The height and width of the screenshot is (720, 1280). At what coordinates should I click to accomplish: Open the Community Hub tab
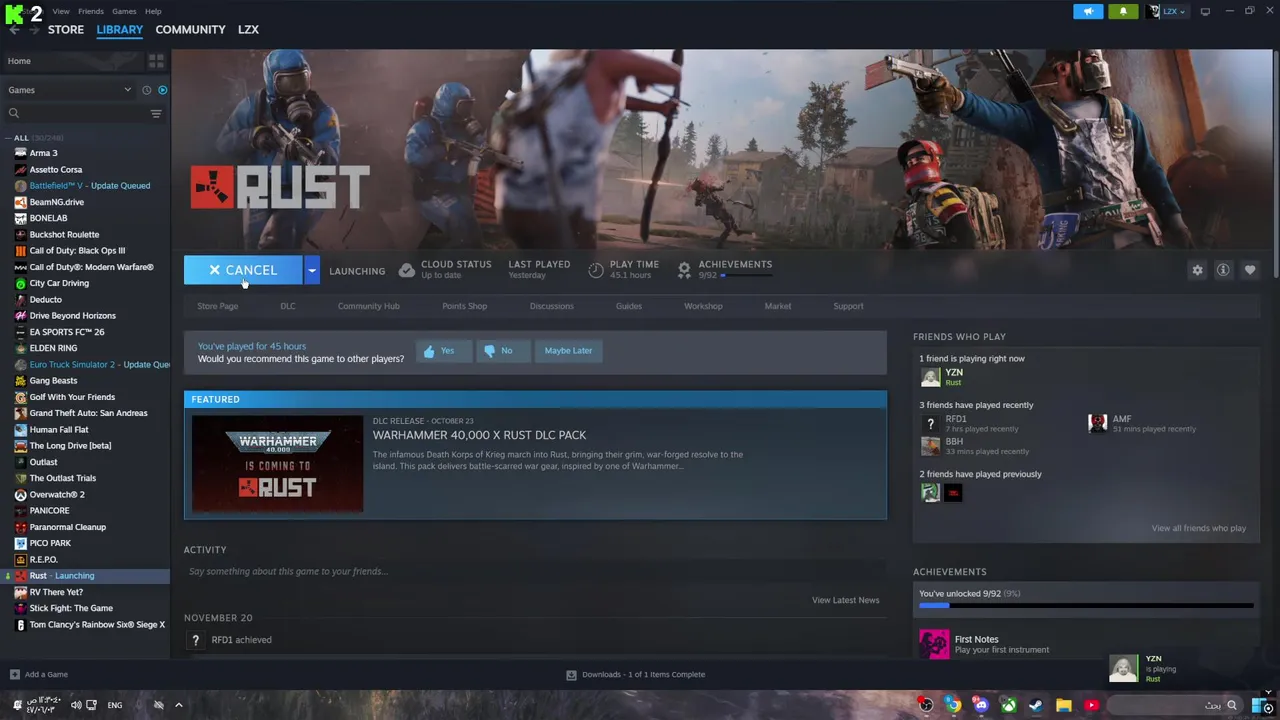click(369, 306)
